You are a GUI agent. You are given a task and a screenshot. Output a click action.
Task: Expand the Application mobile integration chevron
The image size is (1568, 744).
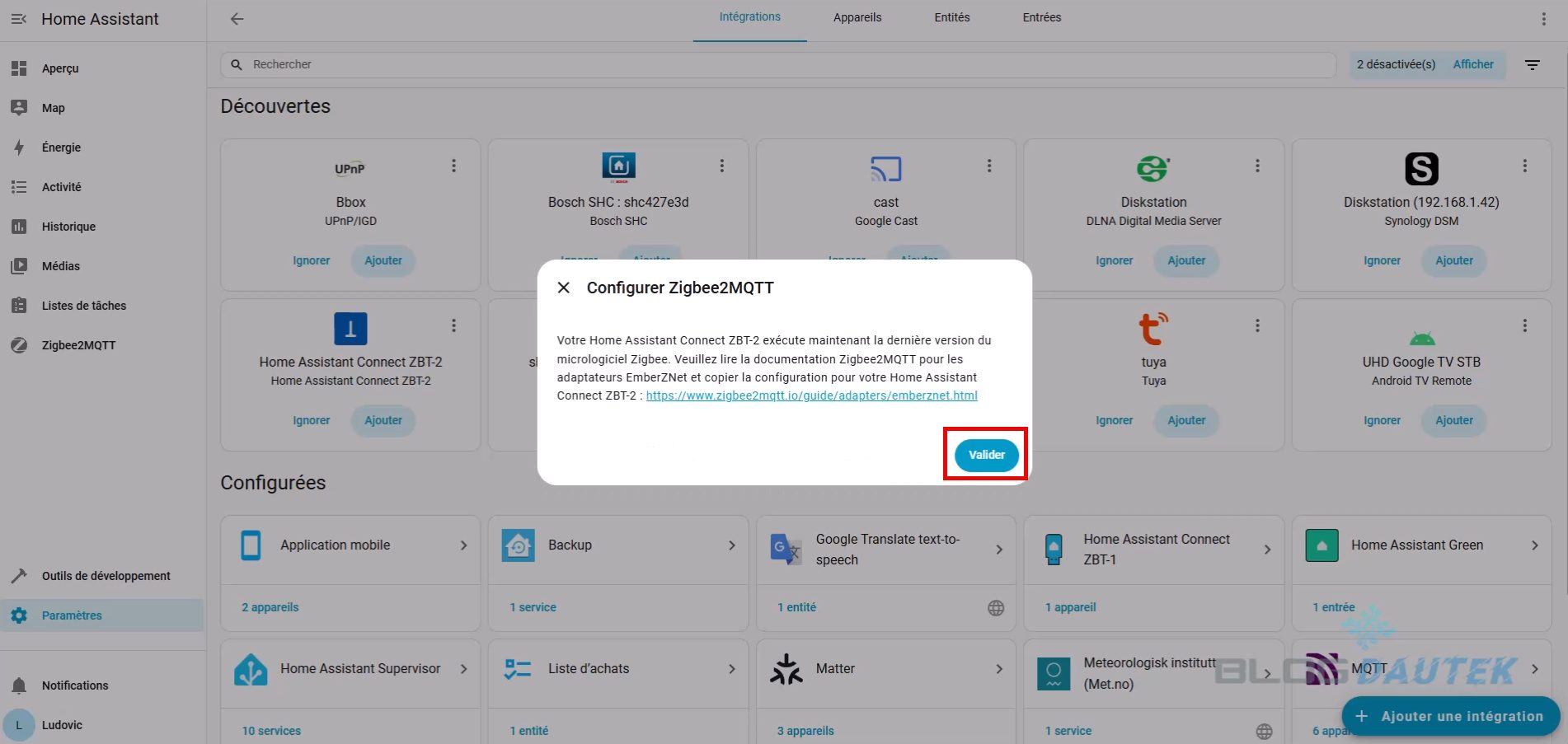click(463, 545)
